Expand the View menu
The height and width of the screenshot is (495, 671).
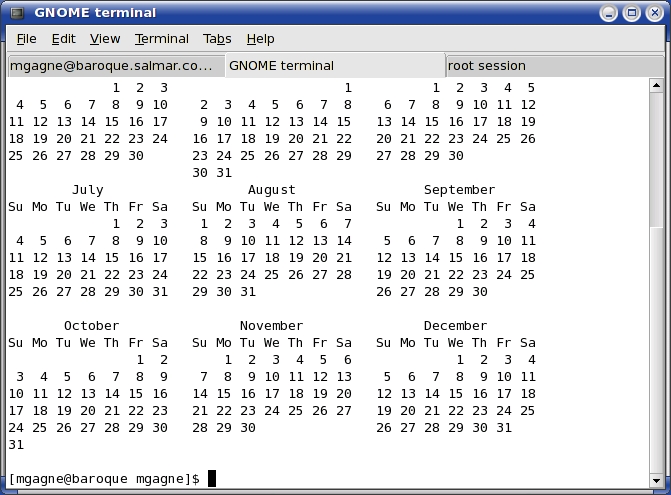click(x=105, y=39)
